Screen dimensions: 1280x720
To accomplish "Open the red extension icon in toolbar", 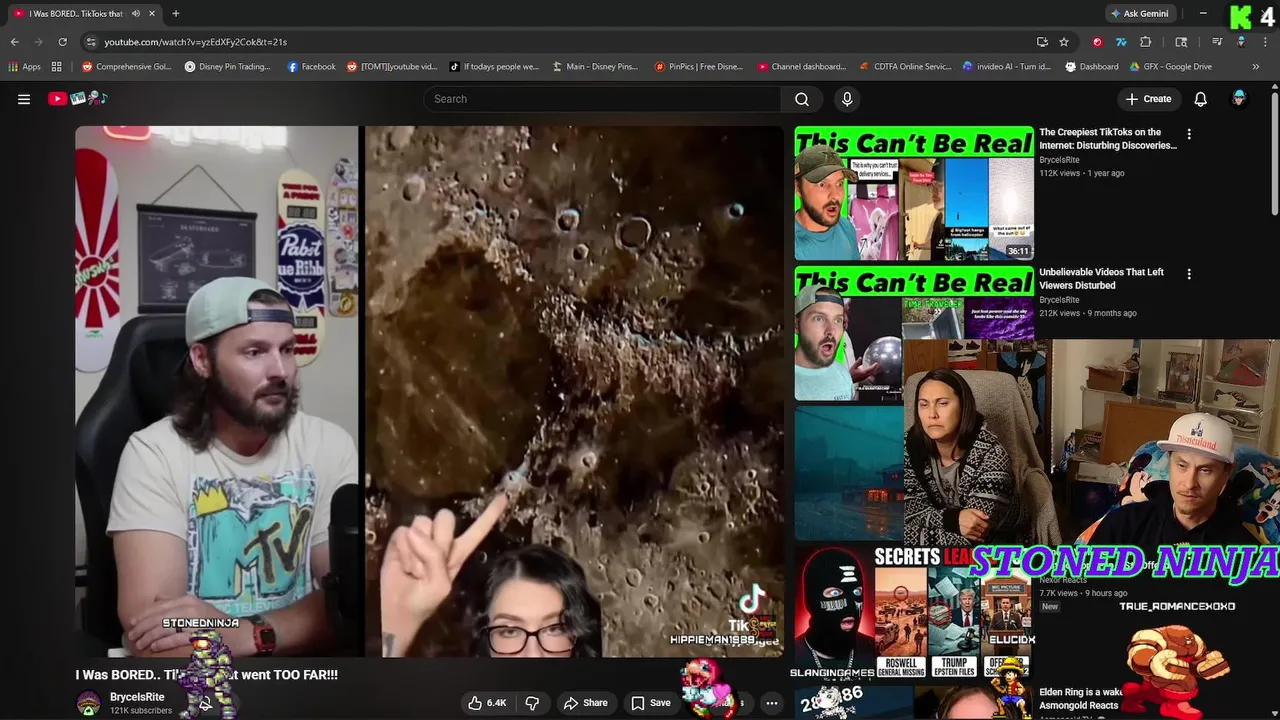I will point(1097,42).
